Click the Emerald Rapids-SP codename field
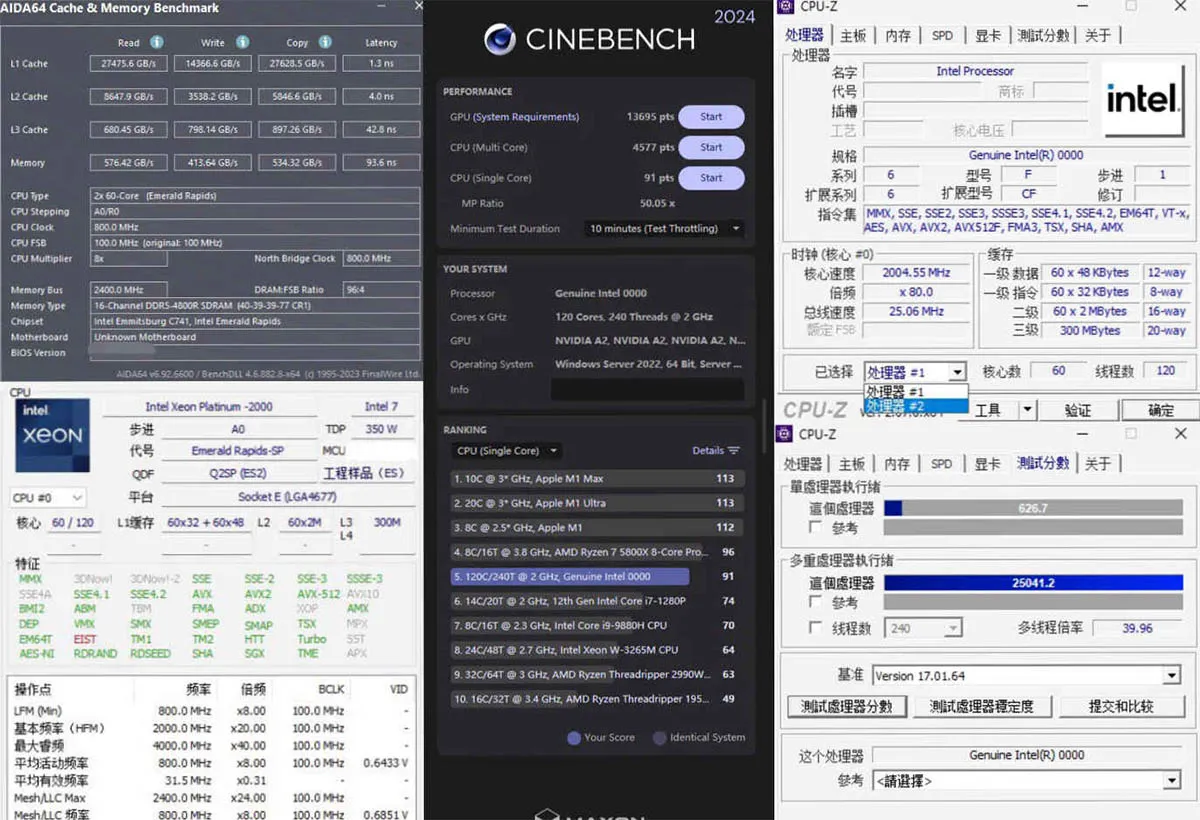Viewport: 1200px width, 820px height. (237, 451)
